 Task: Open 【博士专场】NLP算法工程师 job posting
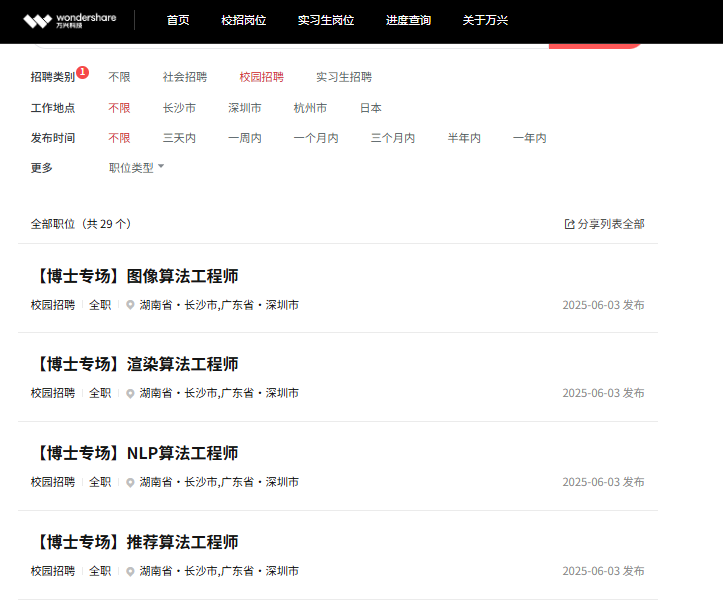point(136,453)
